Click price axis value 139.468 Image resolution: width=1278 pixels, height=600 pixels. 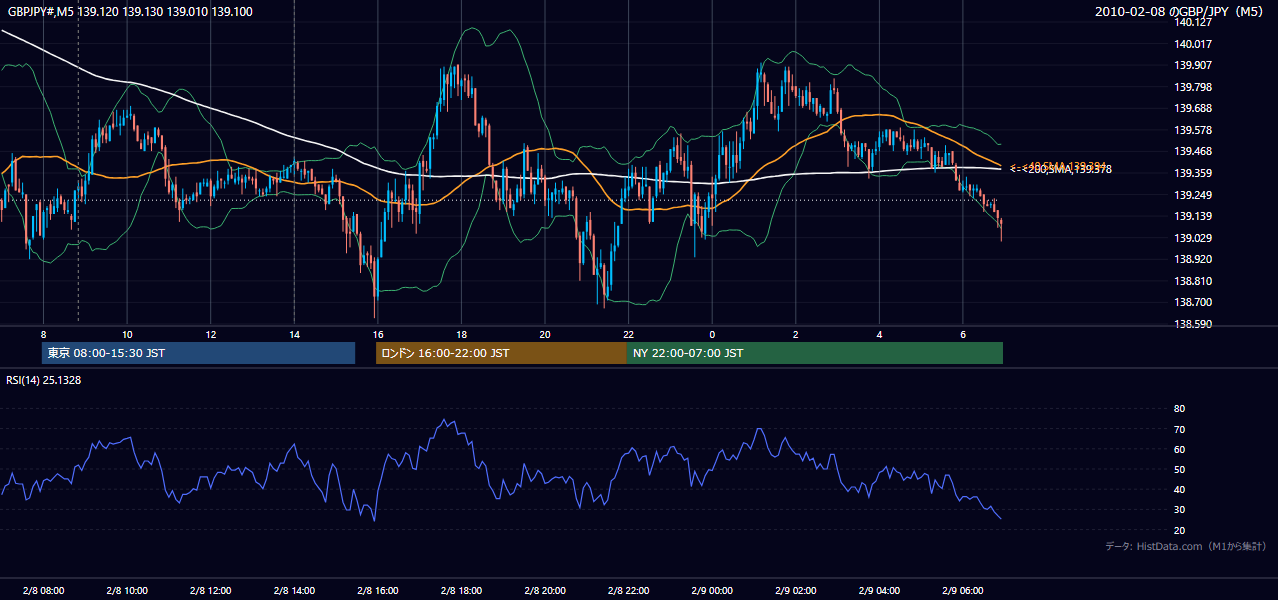[1194, 151]
